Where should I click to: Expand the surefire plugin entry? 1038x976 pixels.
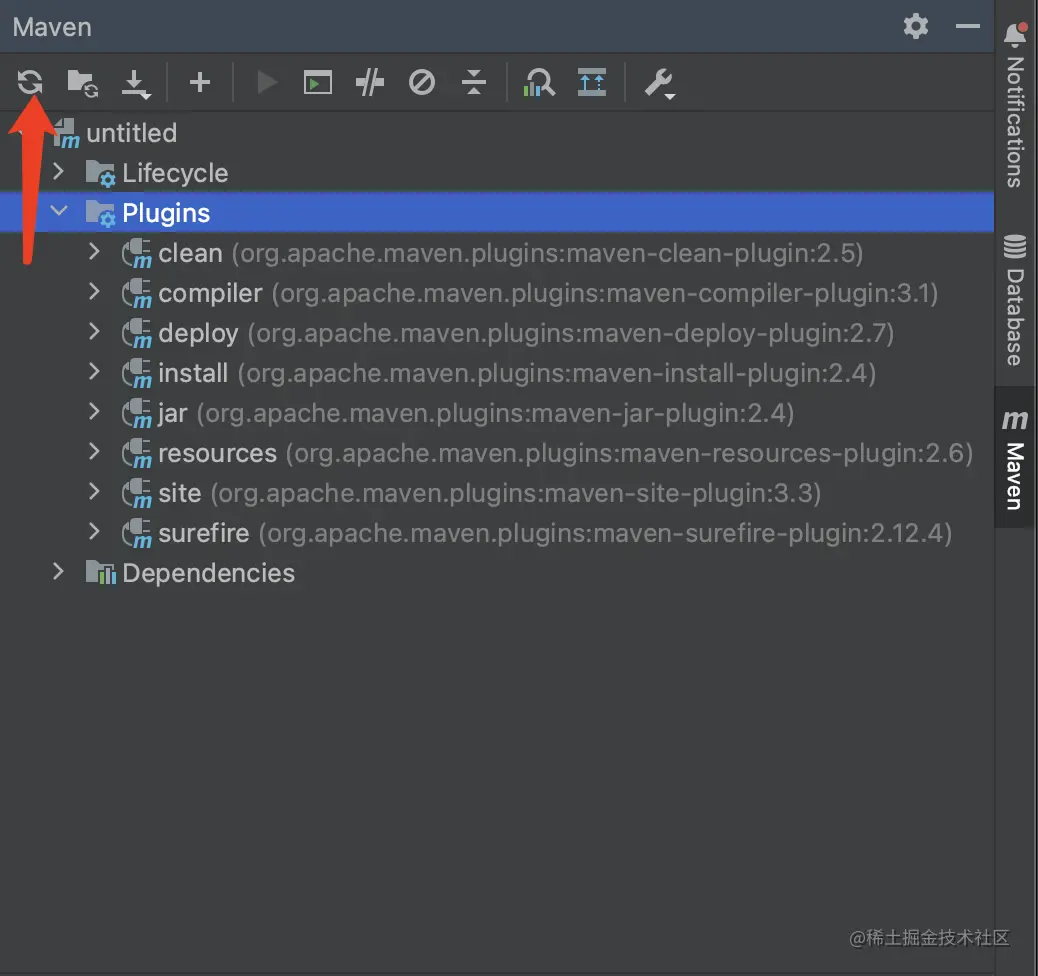[x=94, y=531]
